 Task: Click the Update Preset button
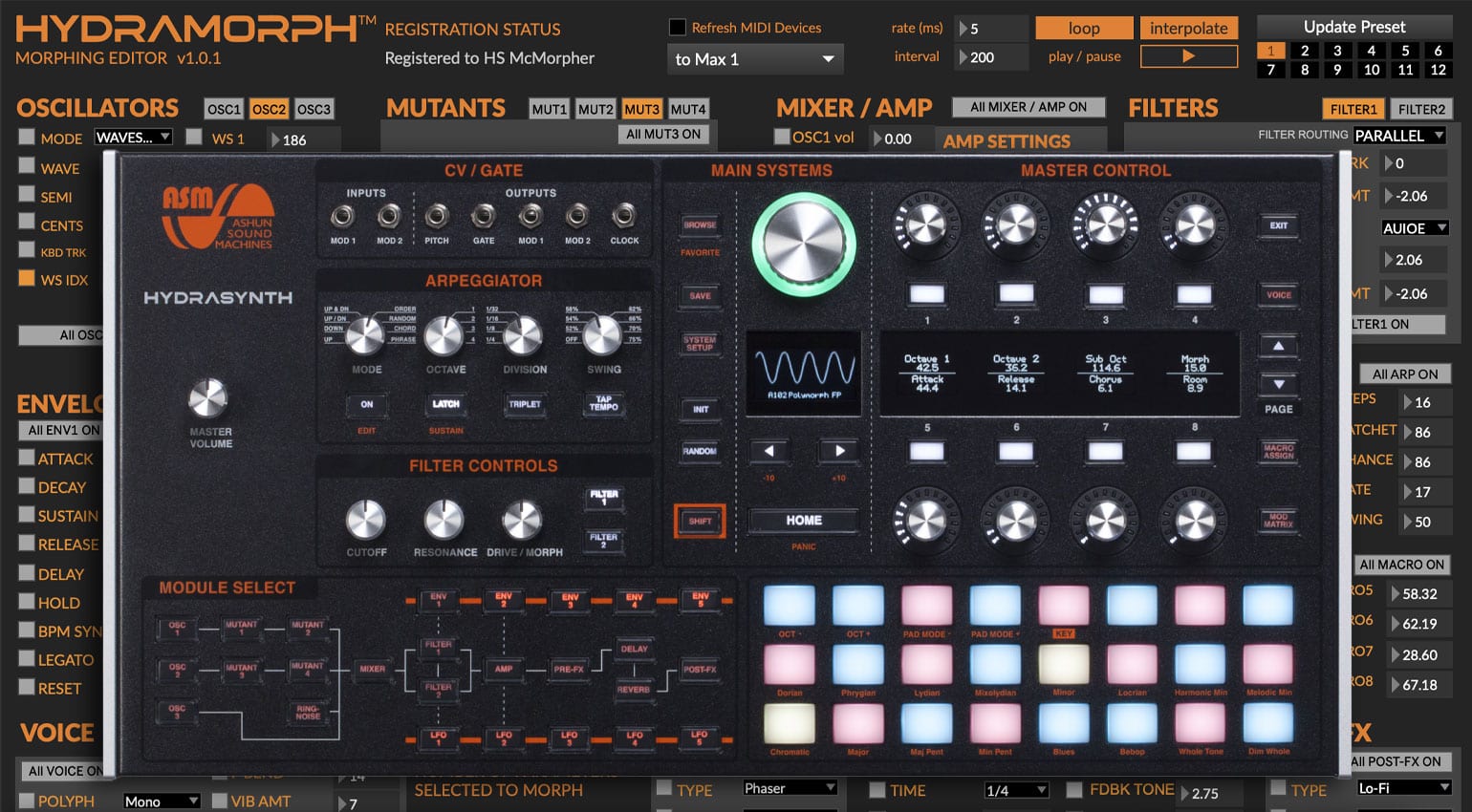1354,26
